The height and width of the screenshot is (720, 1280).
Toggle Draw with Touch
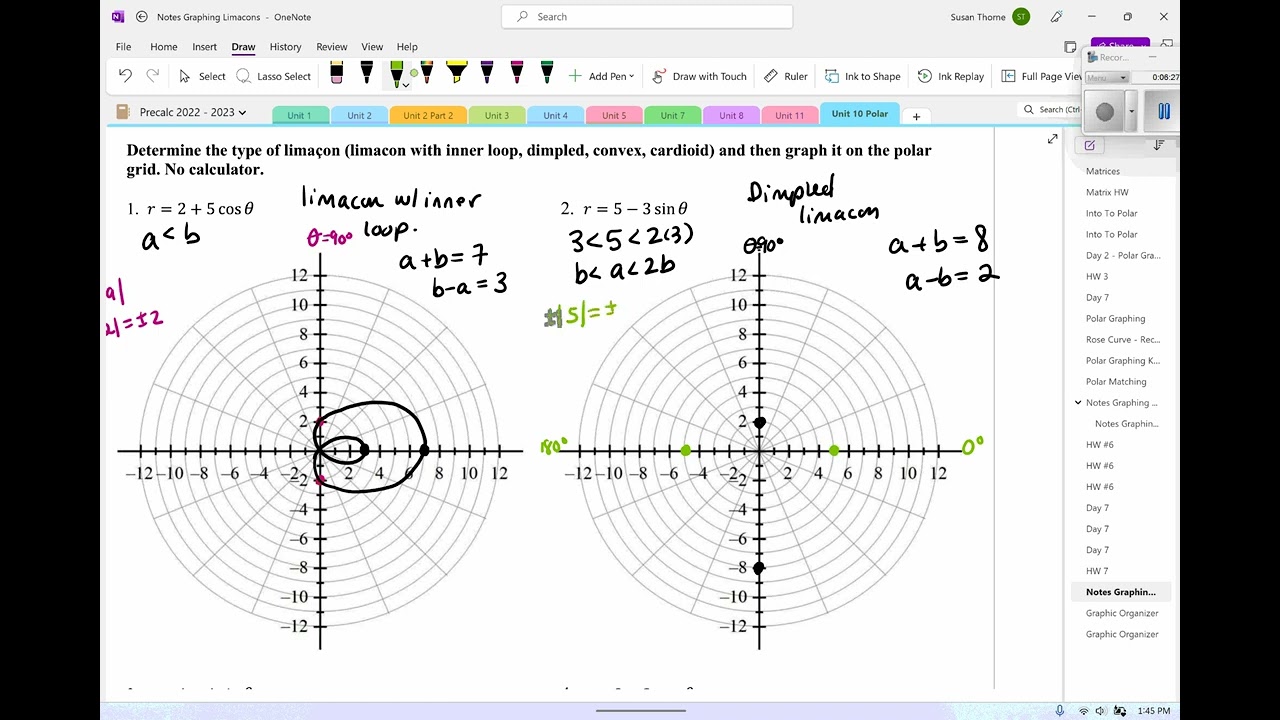(699, 76)
